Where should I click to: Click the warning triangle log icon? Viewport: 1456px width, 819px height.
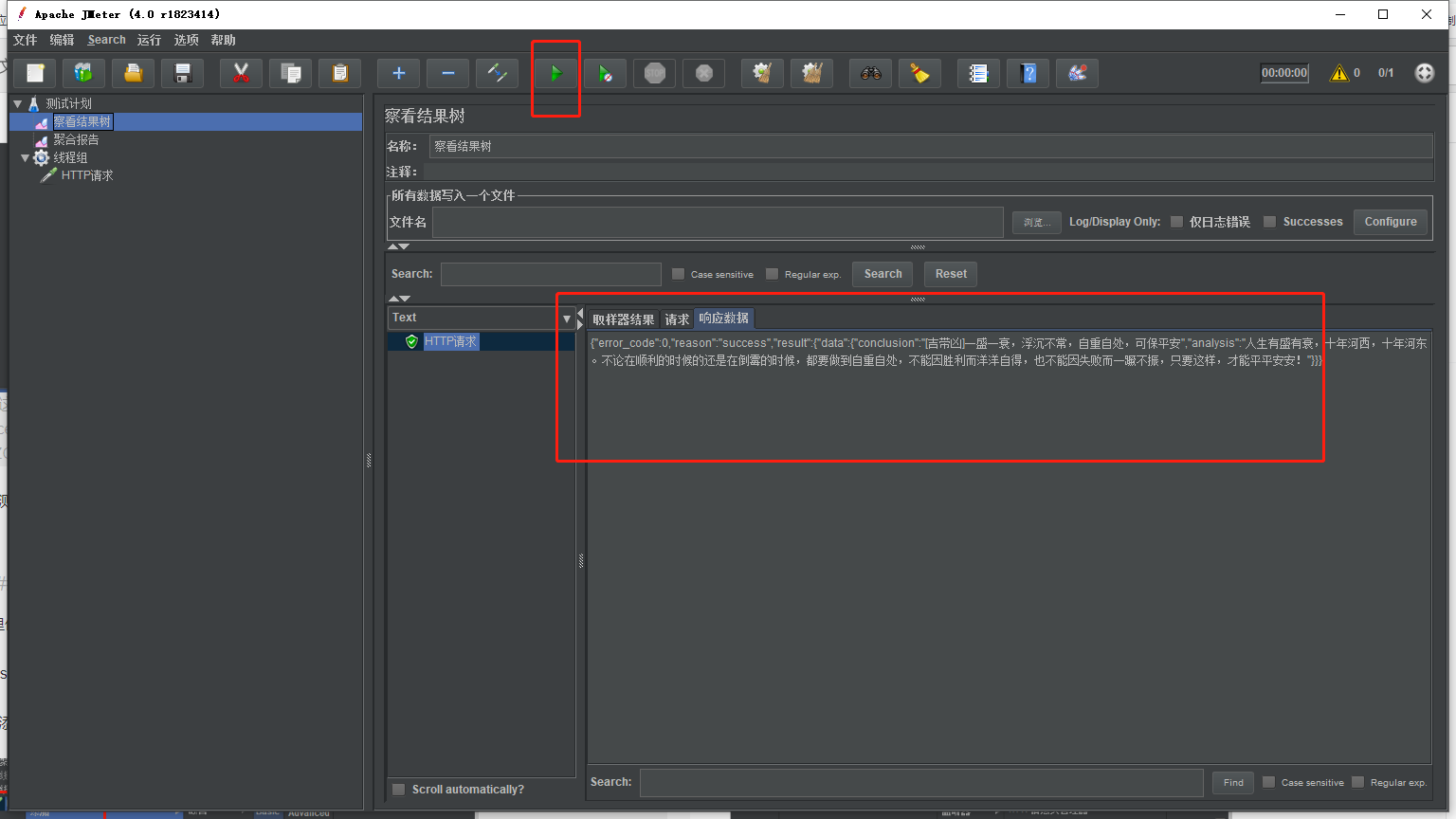point(1339,73)
